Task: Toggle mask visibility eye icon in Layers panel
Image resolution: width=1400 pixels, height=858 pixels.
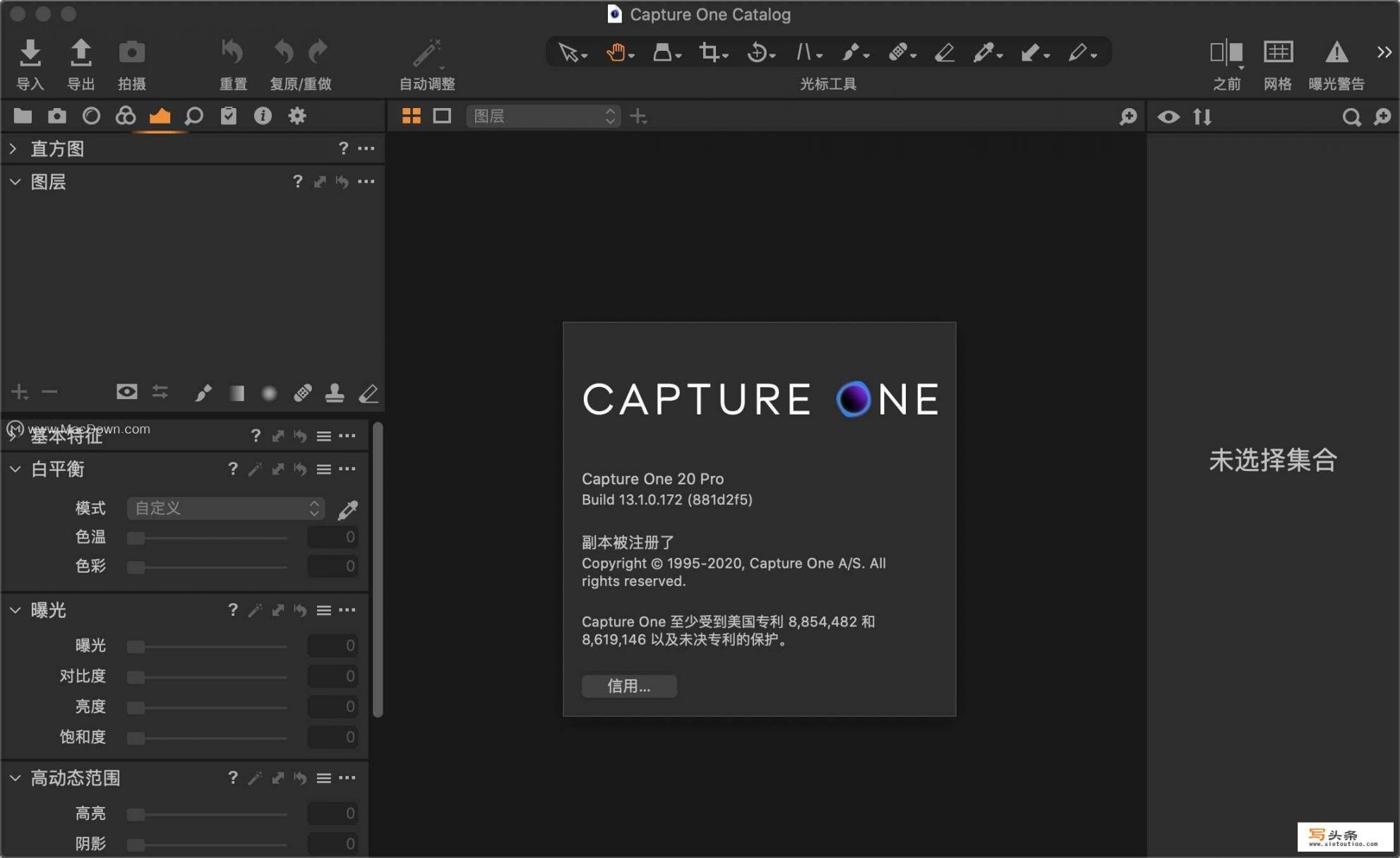Action: (x=127, y=392)
